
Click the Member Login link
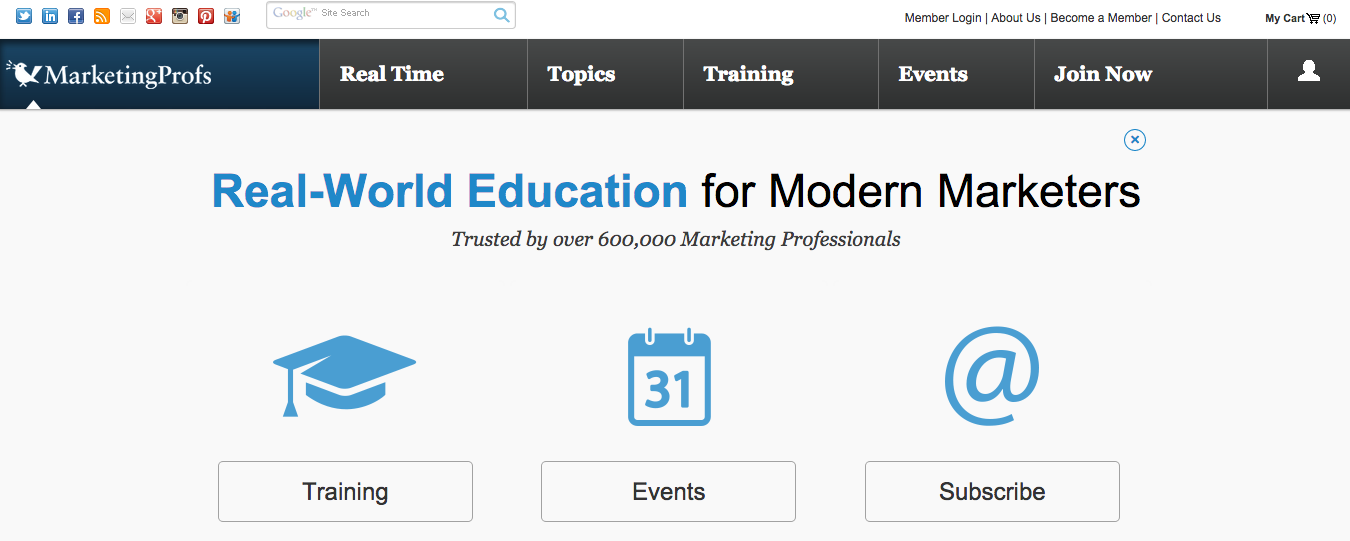point(943,18)
